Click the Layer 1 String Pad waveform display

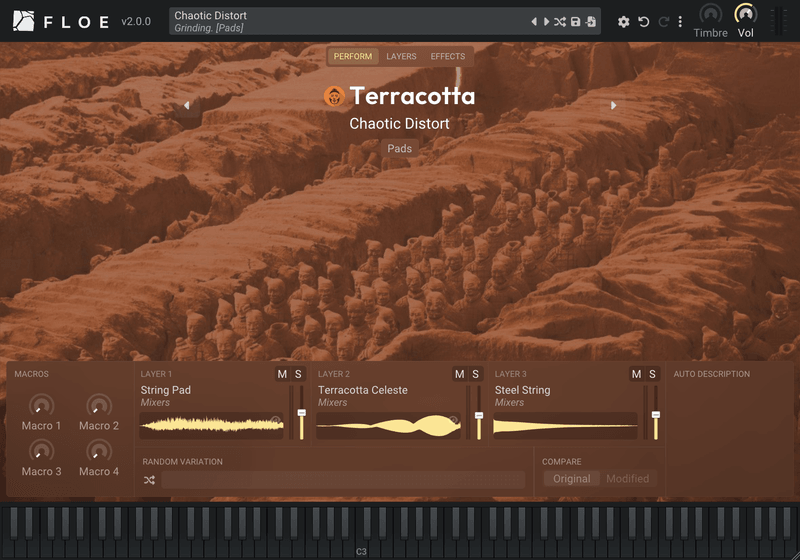pos(212,425)
